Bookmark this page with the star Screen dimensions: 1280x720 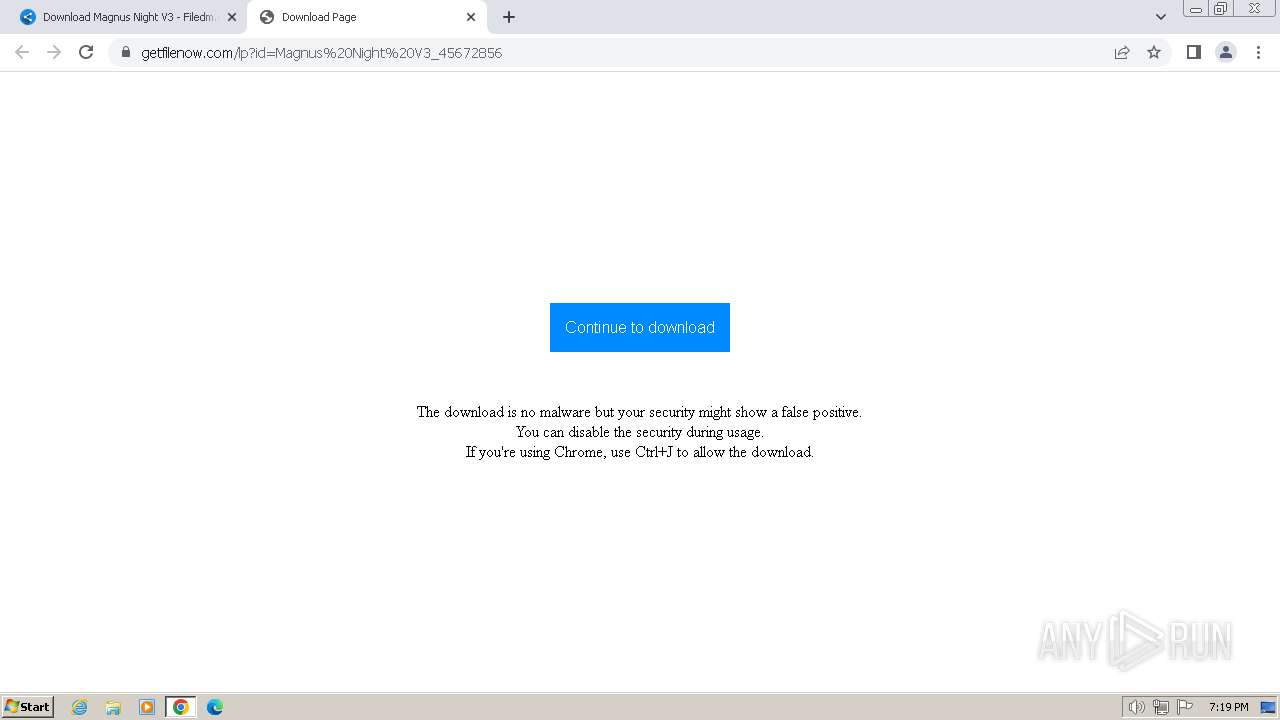[x=1154, y=52]
